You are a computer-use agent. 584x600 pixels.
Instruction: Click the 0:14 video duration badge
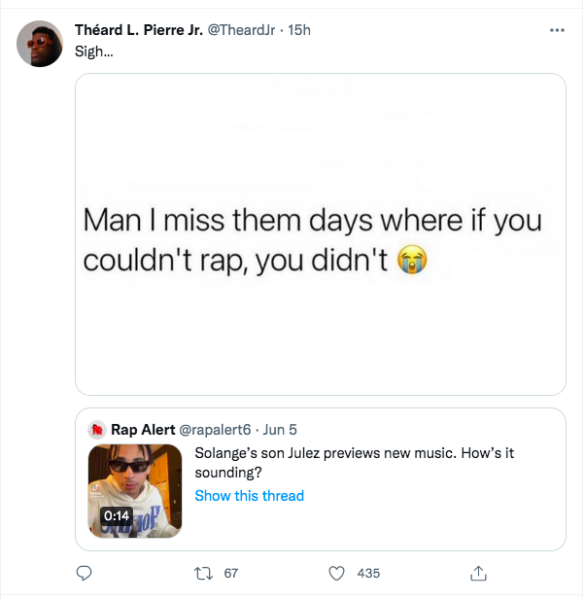117,516
